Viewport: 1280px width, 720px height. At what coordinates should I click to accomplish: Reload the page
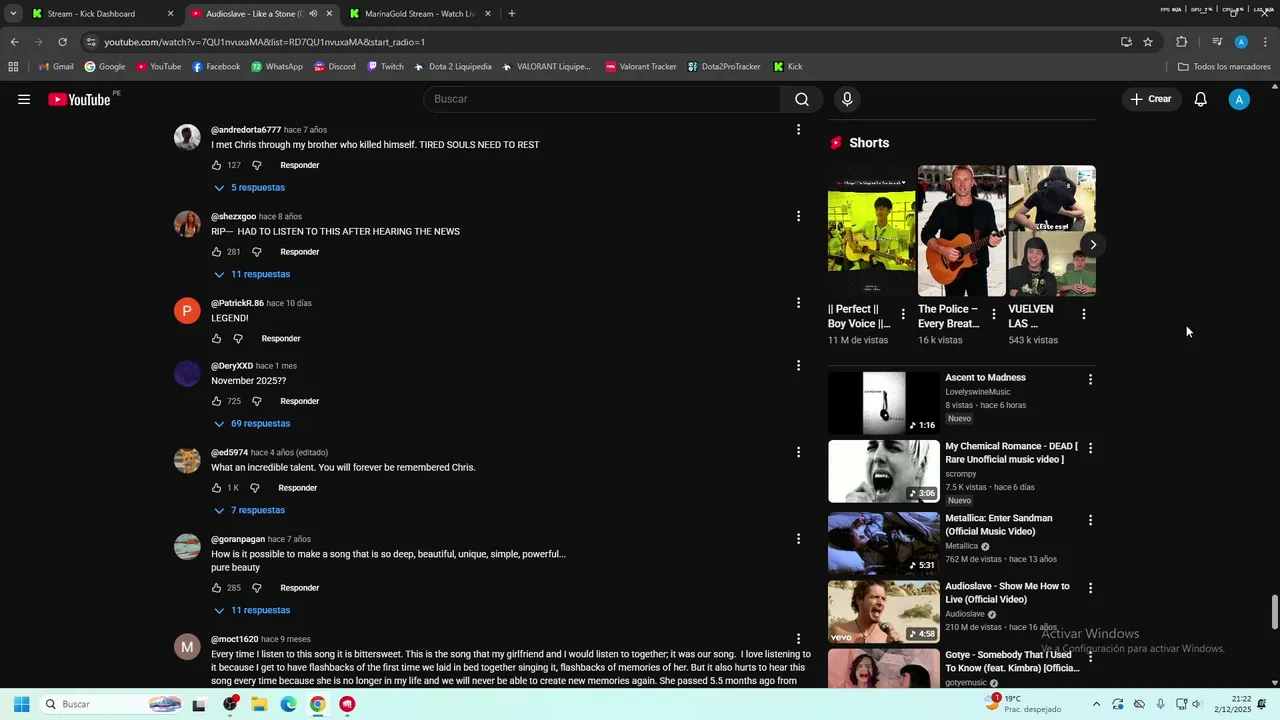pos(62,42)
